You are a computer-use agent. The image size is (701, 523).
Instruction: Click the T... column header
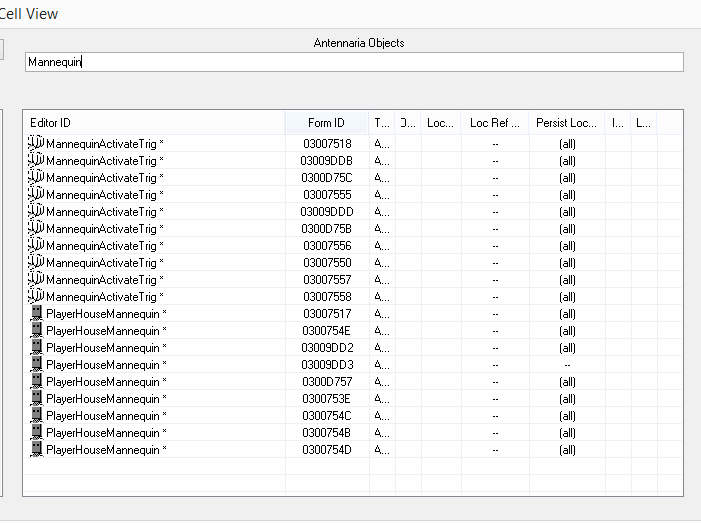(382, 123)
